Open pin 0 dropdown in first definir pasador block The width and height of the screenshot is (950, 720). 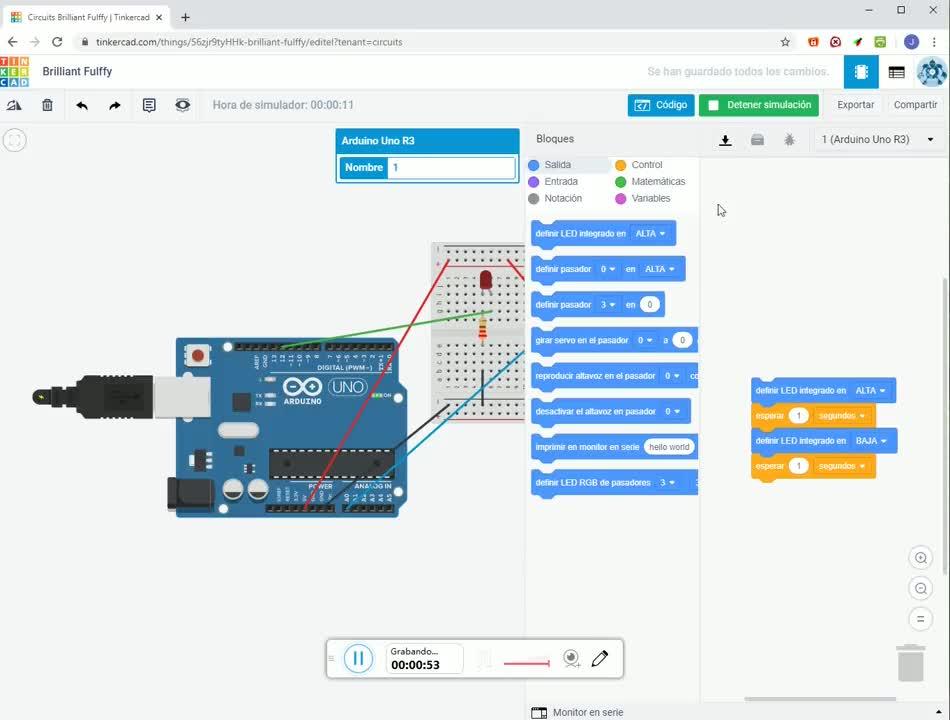[x=608, y=269]
